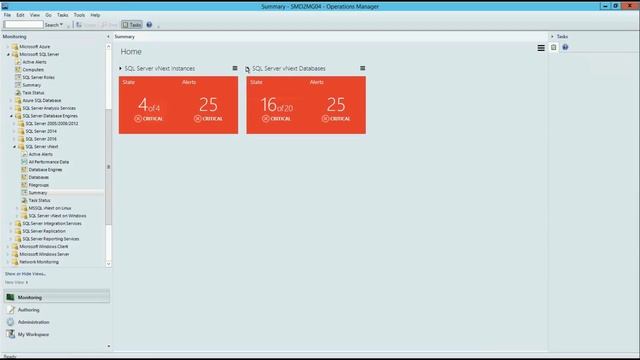Open the SQL Server vNext Instances tile menu
The image size is (640, 360).
[x=235, y=68]
